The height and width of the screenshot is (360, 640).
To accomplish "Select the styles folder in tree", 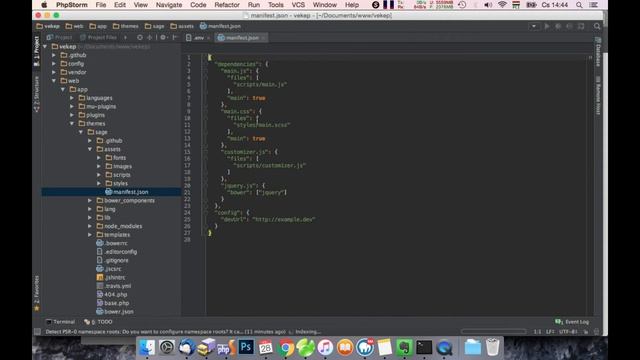I will point(116,183).
